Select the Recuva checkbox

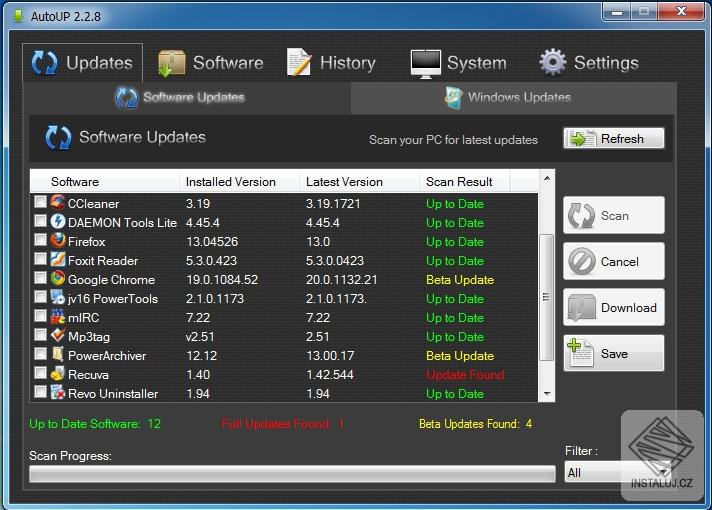click(x=40, y=373)
